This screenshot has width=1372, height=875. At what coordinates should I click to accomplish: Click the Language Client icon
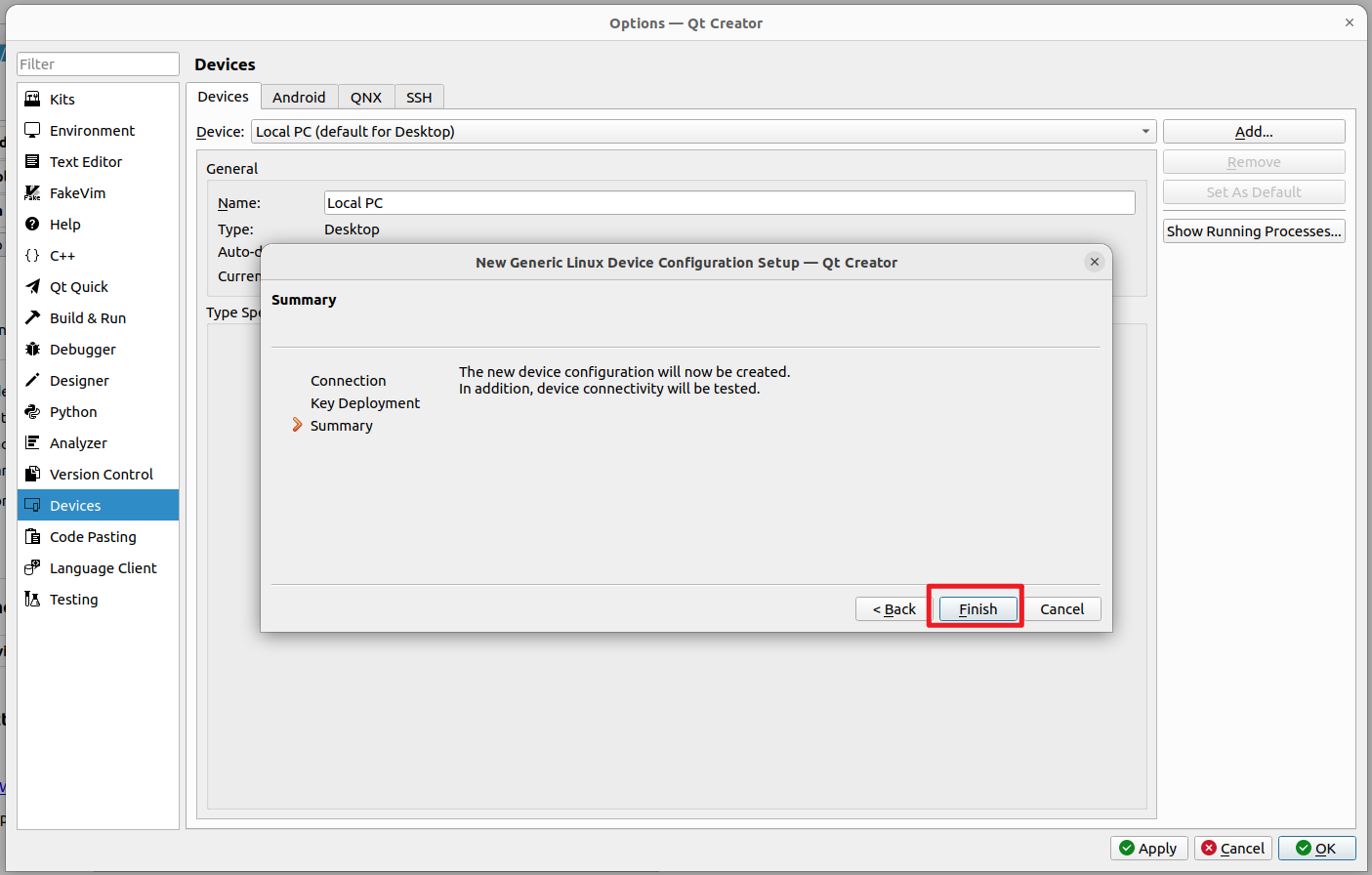point(32,567)
